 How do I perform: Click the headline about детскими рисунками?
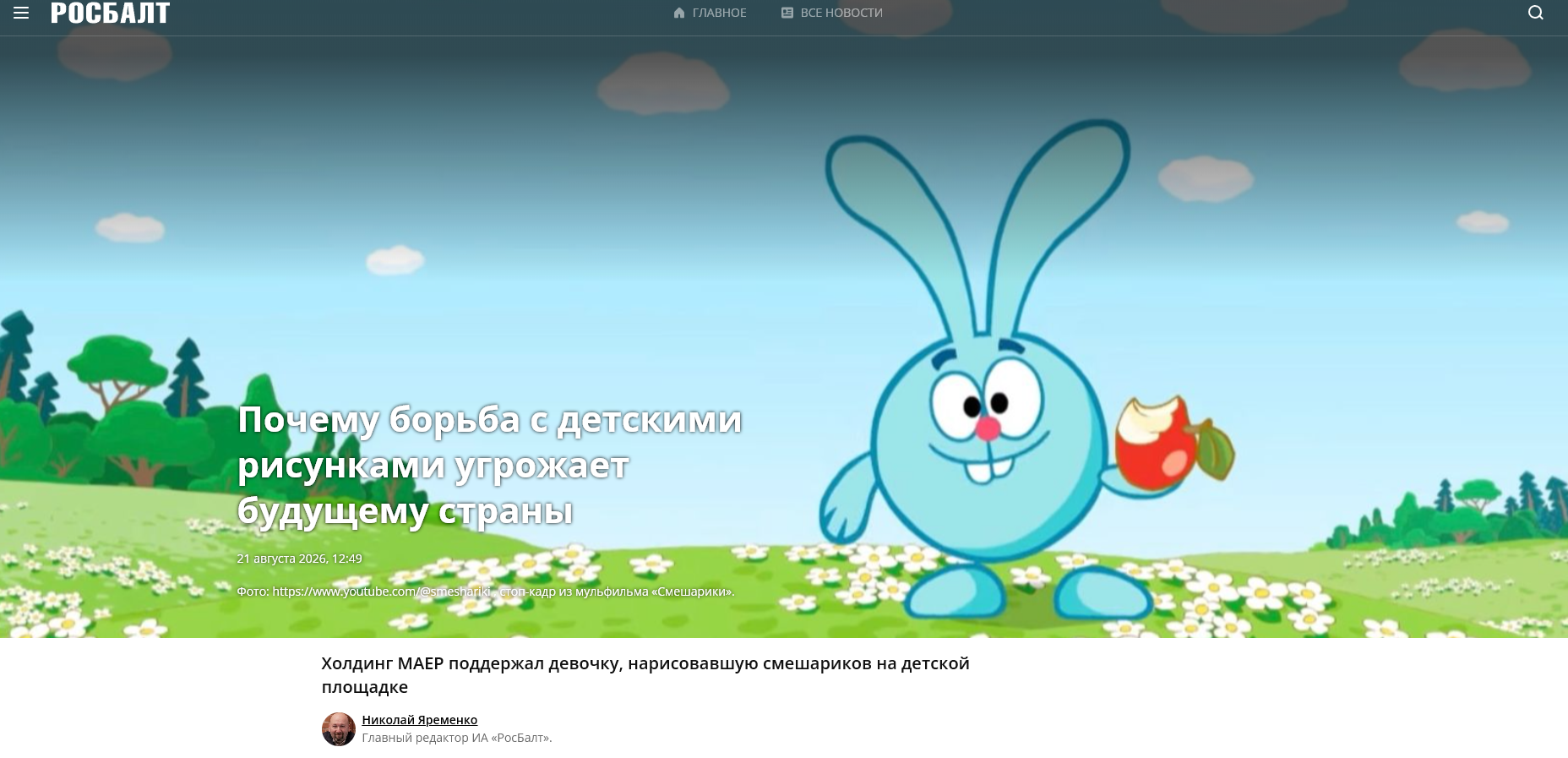[490, 465]
